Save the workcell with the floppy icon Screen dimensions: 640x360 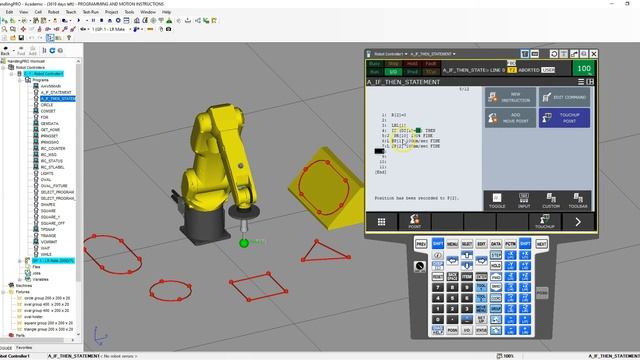(21, 38)
